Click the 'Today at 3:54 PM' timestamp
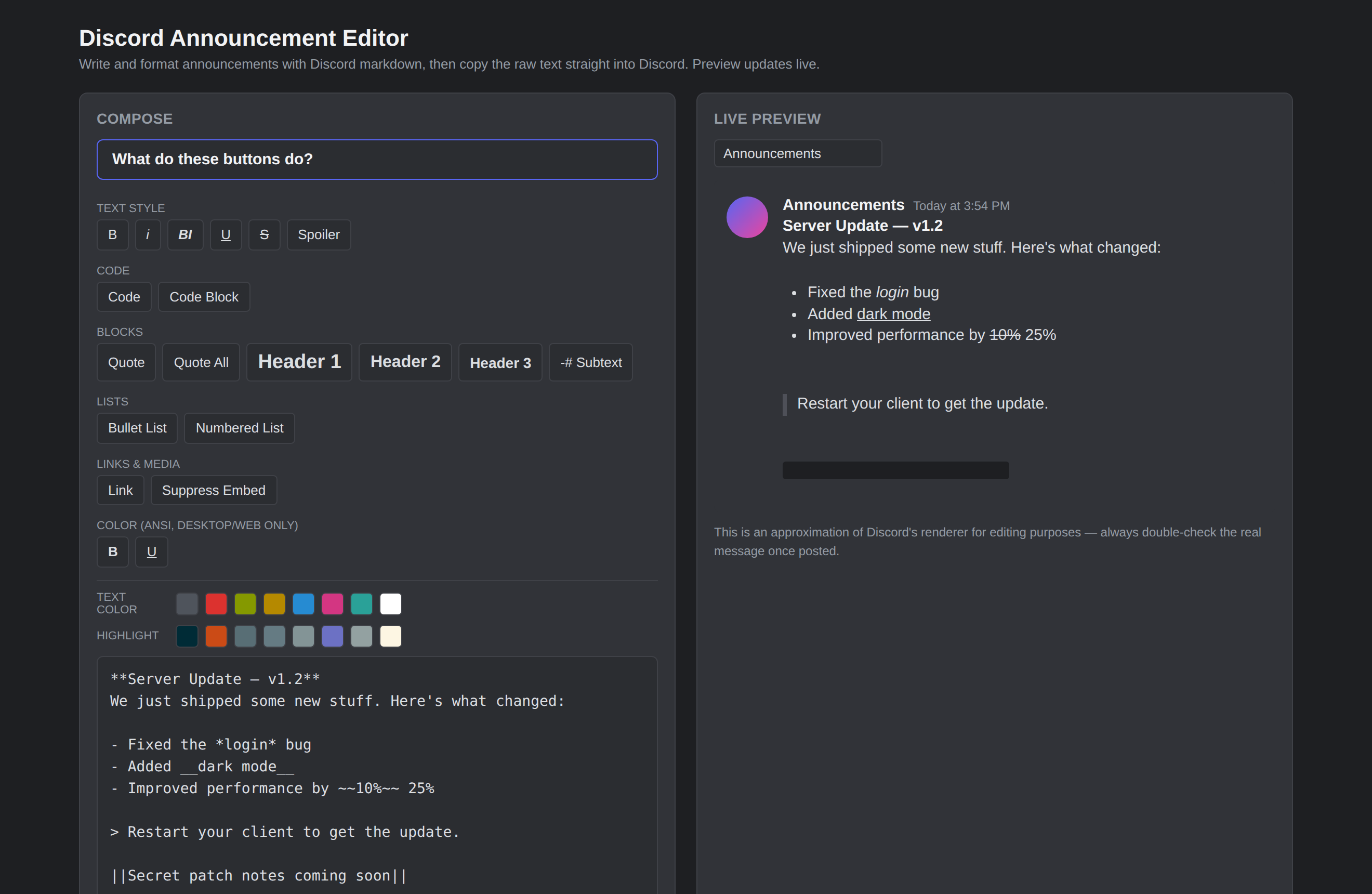1372x894 pixels. [961, 206]
